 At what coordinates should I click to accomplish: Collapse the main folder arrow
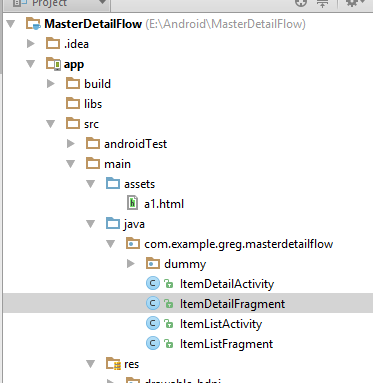pyautogui.click(x=71, y=164)
